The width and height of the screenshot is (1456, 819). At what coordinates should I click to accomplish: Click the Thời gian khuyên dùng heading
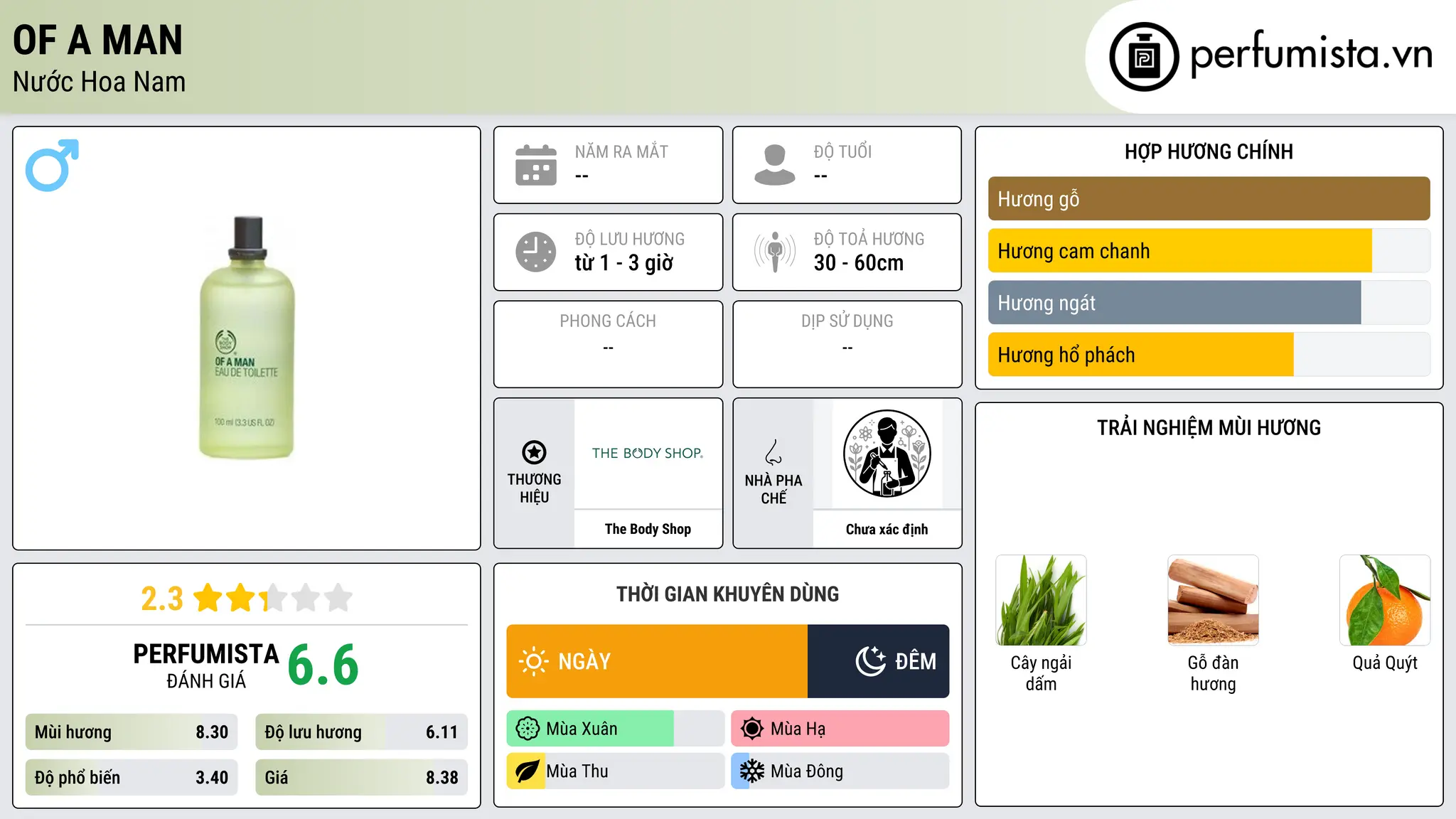coord(728,594)
